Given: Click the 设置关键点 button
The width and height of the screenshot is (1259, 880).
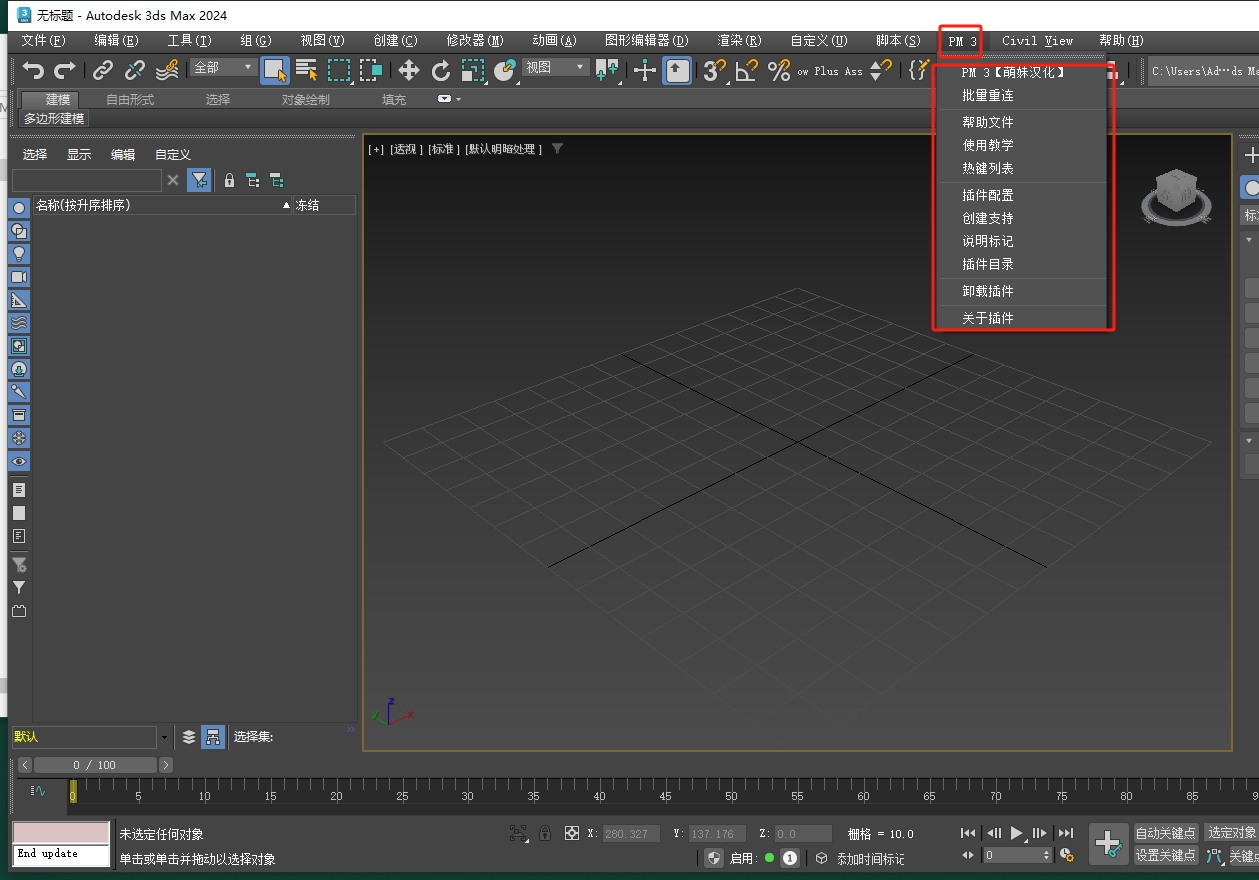Looking at the screenshot, I should tap(1166, 855).
